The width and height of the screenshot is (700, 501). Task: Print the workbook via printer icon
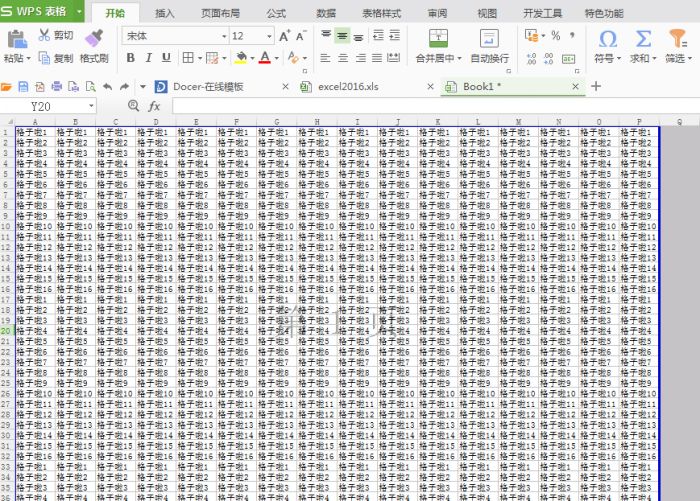pos(57,86)
